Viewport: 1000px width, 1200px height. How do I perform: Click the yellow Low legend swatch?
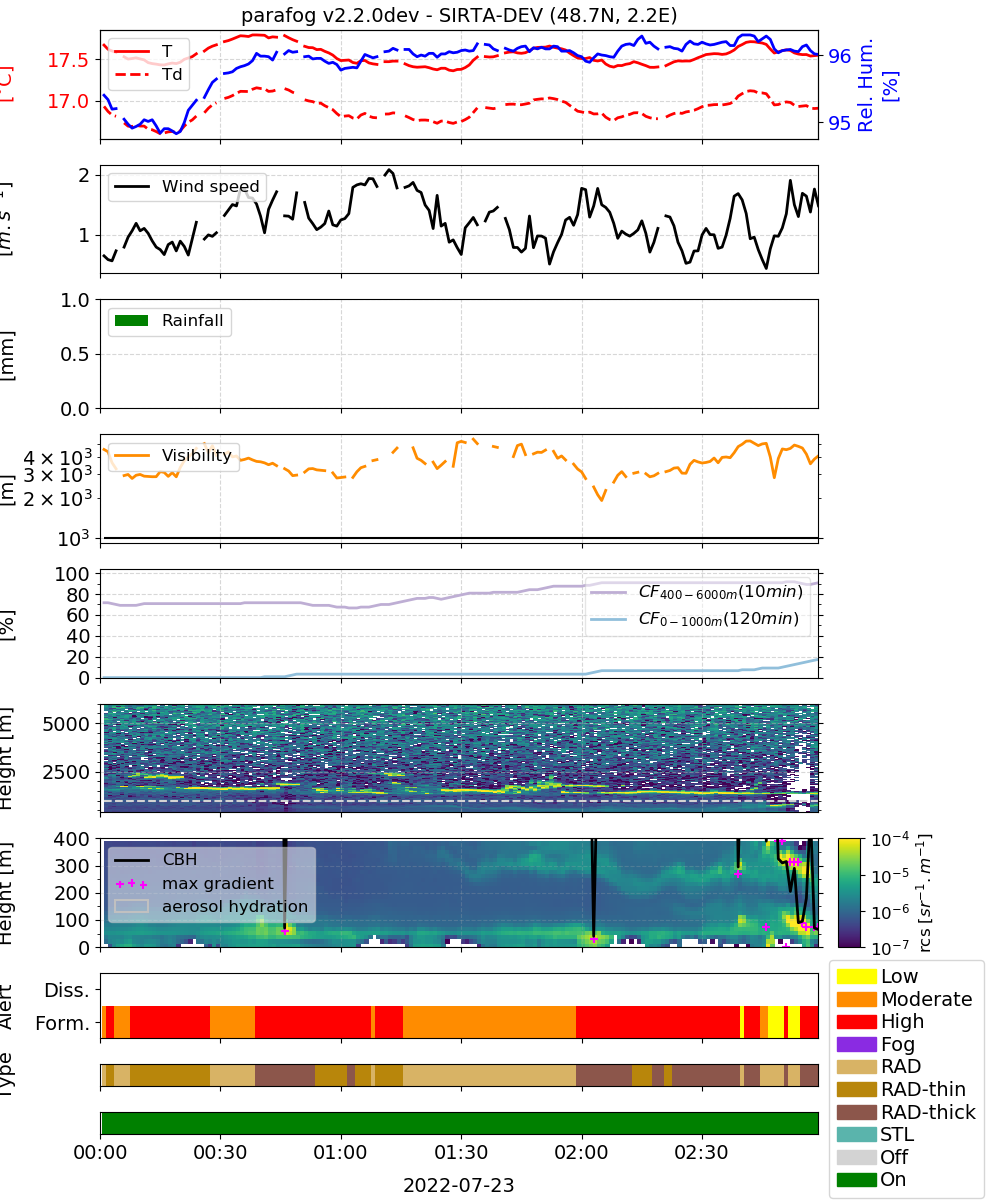[856, 976]
